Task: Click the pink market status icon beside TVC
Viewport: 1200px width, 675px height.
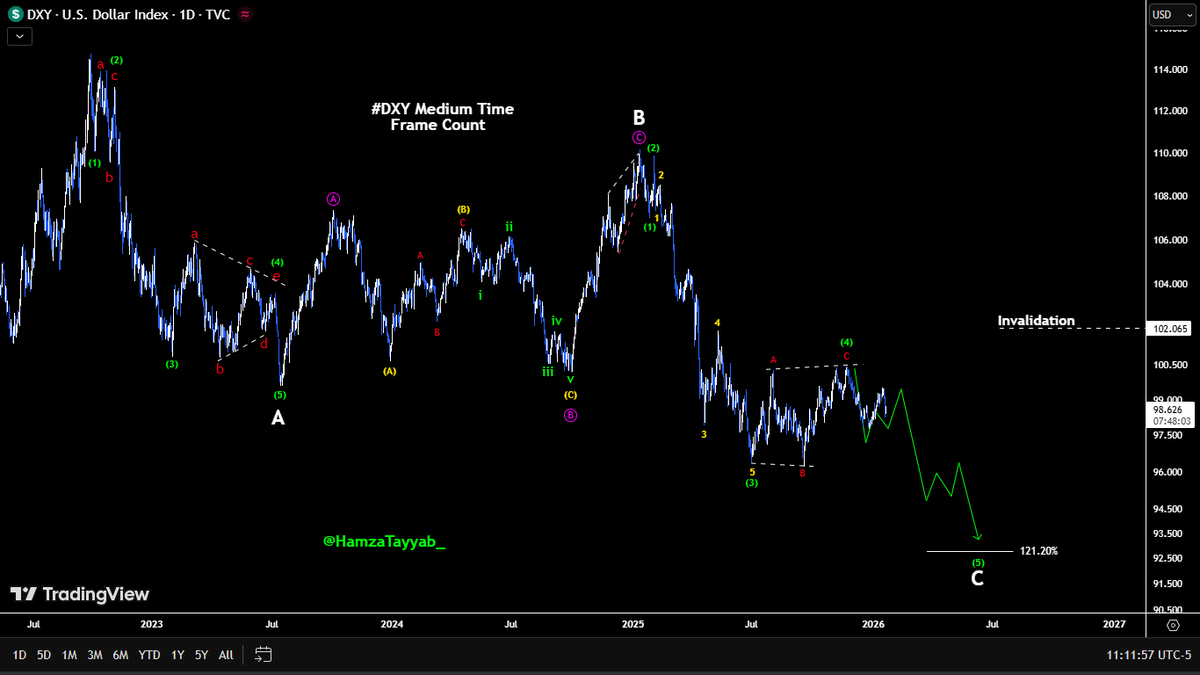Action: [x=243, y=14]
